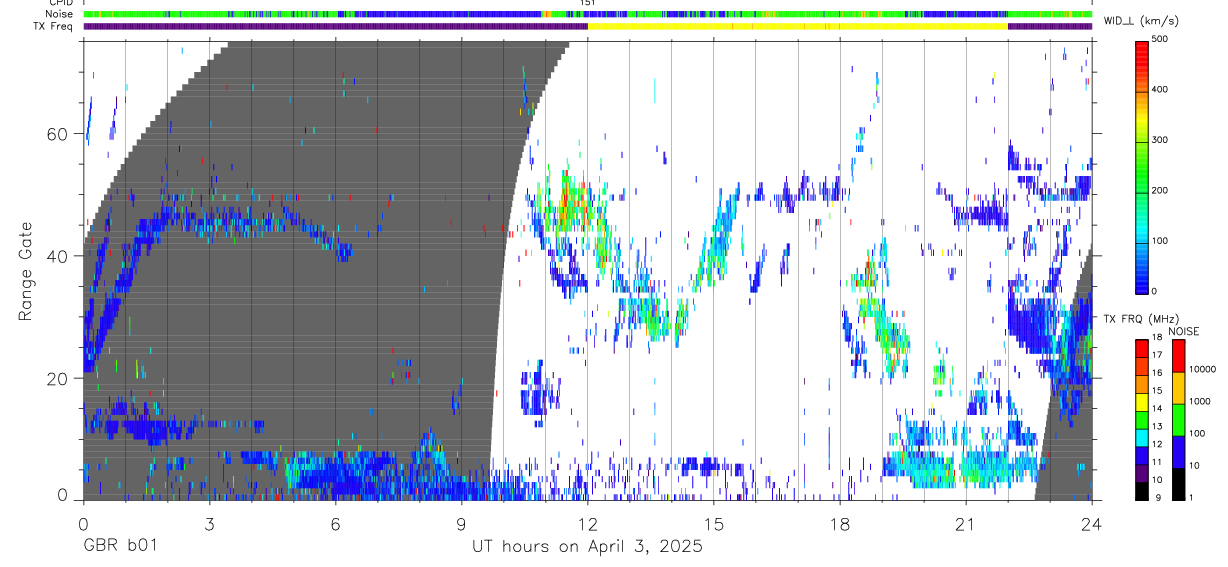Click the '151' CPID value
1228x567 pixels.
tap(588, 3)
